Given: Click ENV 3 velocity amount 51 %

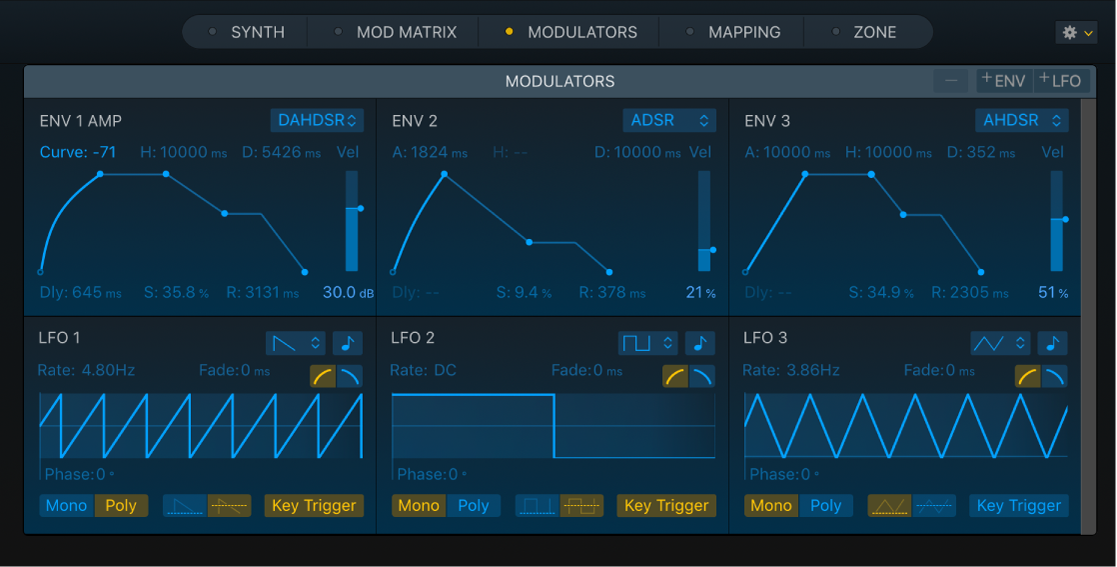Looking at the screenshot, I should 1054,293.
